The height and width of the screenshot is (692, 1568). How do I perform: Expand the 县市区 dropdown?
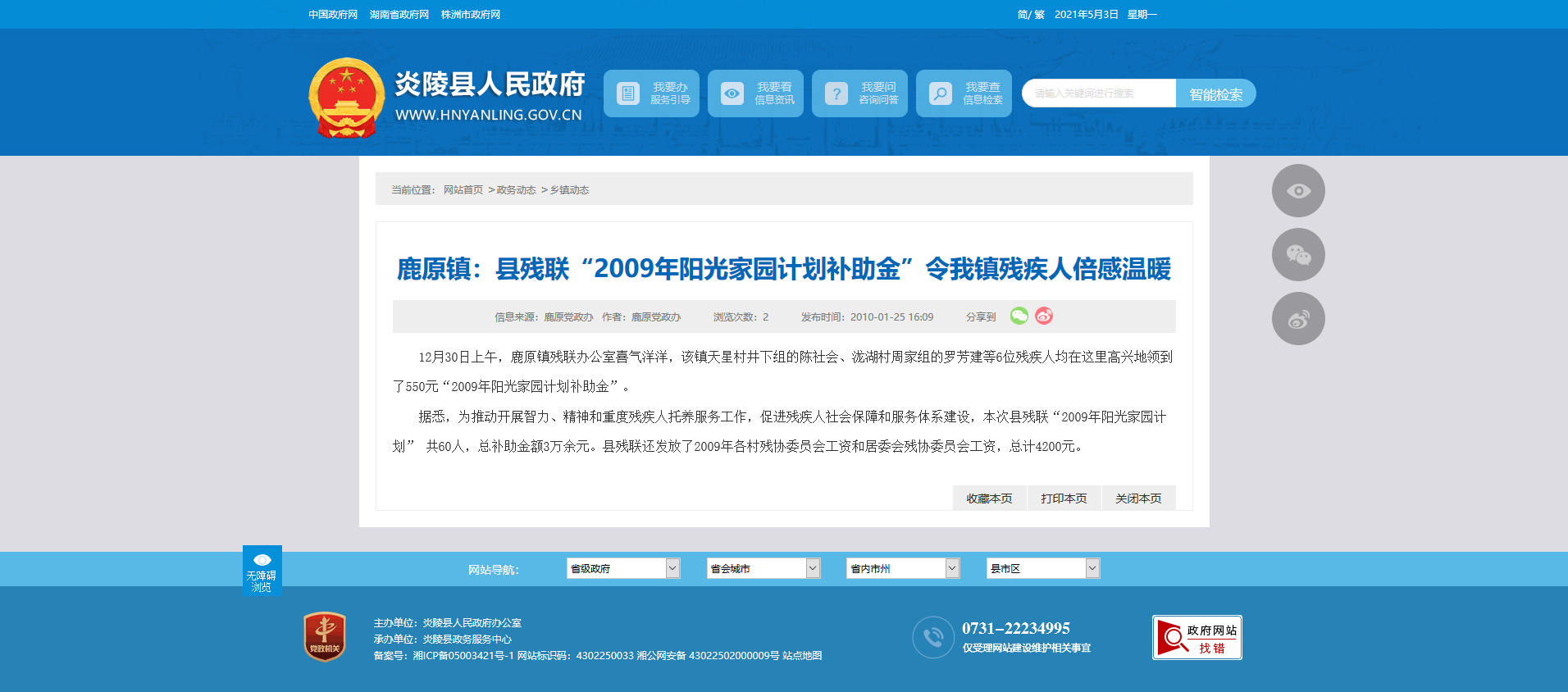point(1042,568)
